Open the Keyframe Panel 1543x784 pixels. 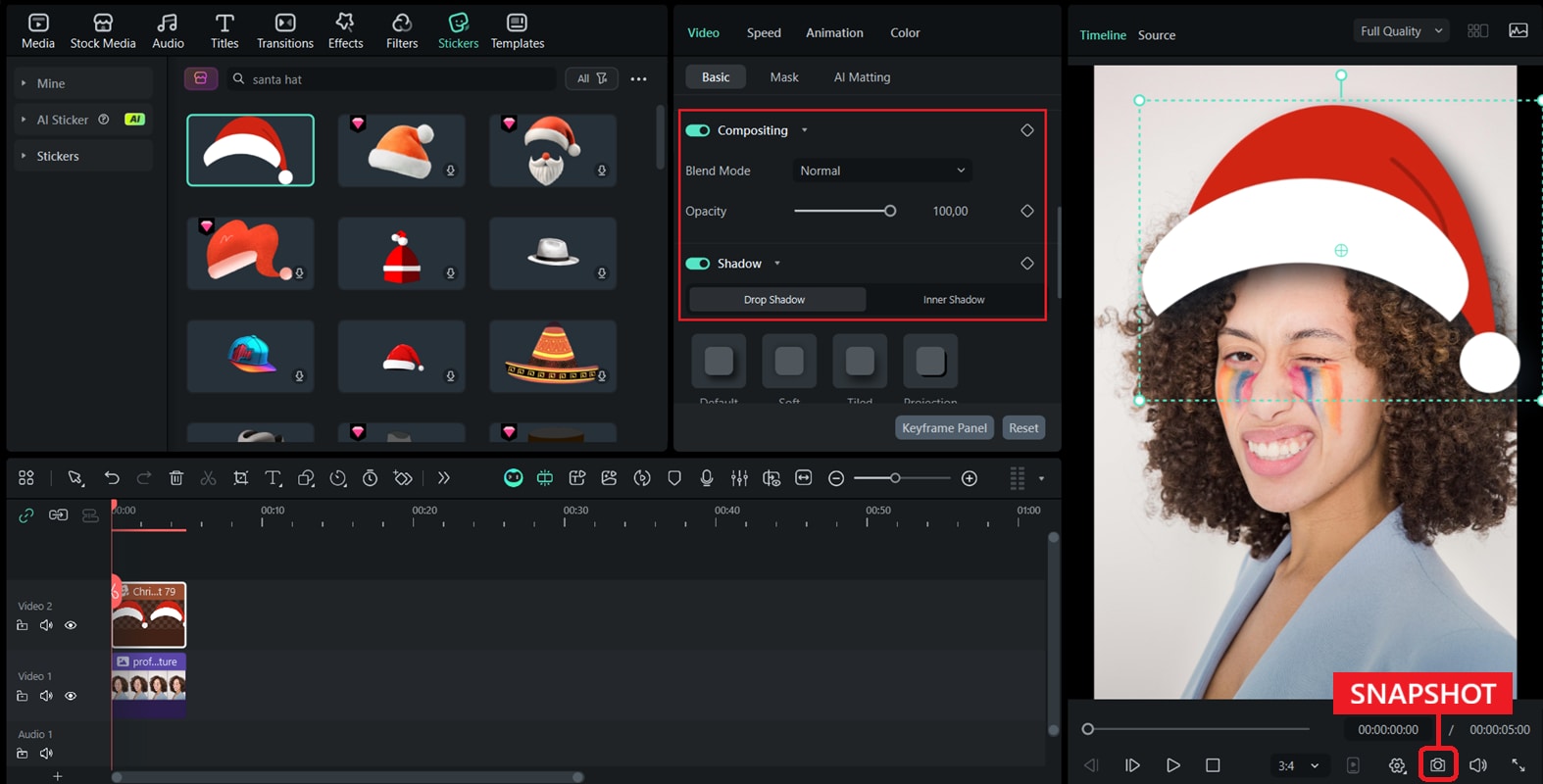(x=944, y=427)
